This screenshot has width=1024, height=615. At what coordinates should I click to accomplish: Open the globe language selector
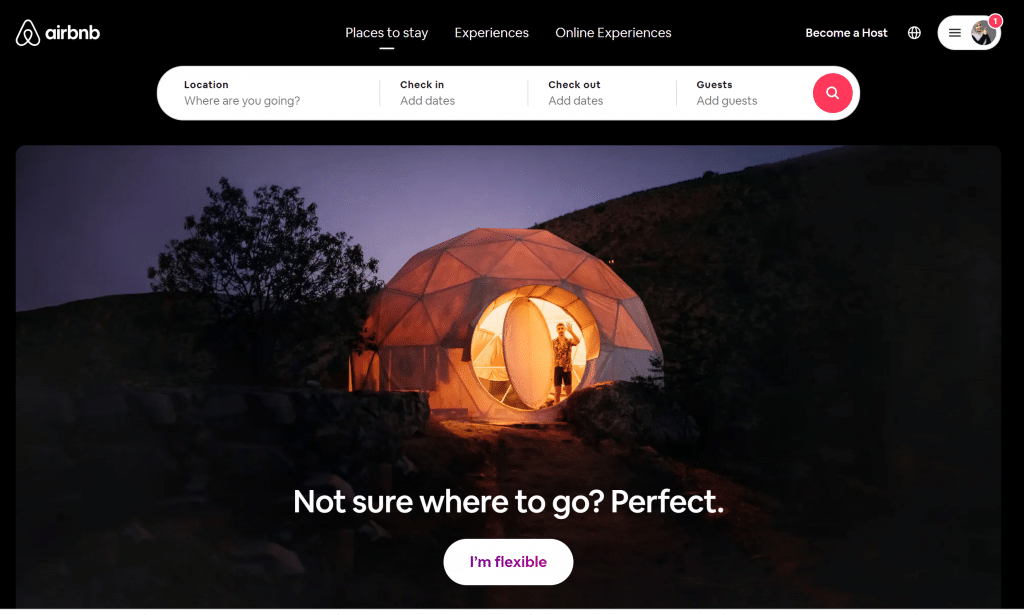[x=914, y=33]
